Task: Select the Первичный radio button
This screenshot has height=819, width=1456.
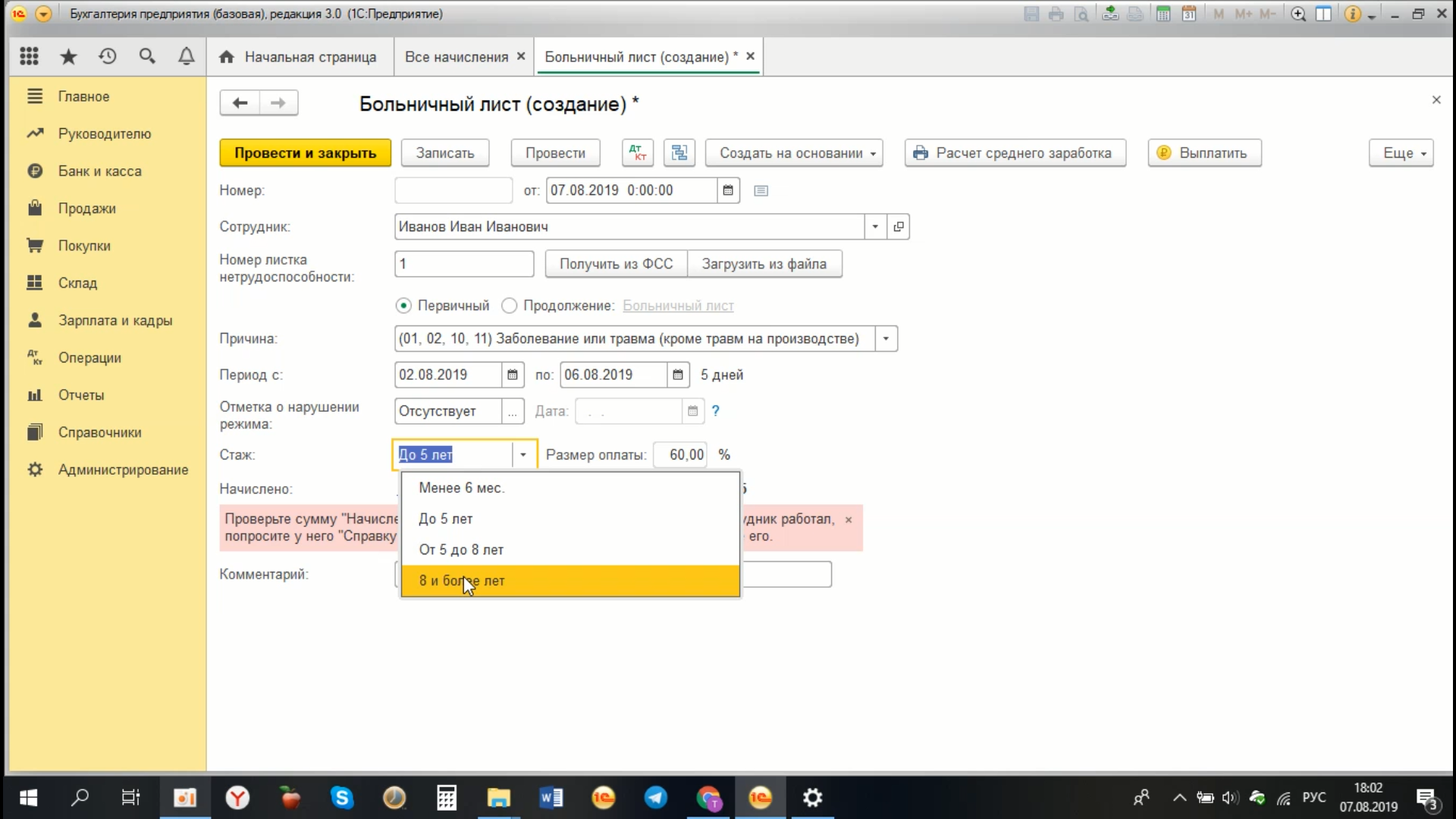Action: point(403,306)
